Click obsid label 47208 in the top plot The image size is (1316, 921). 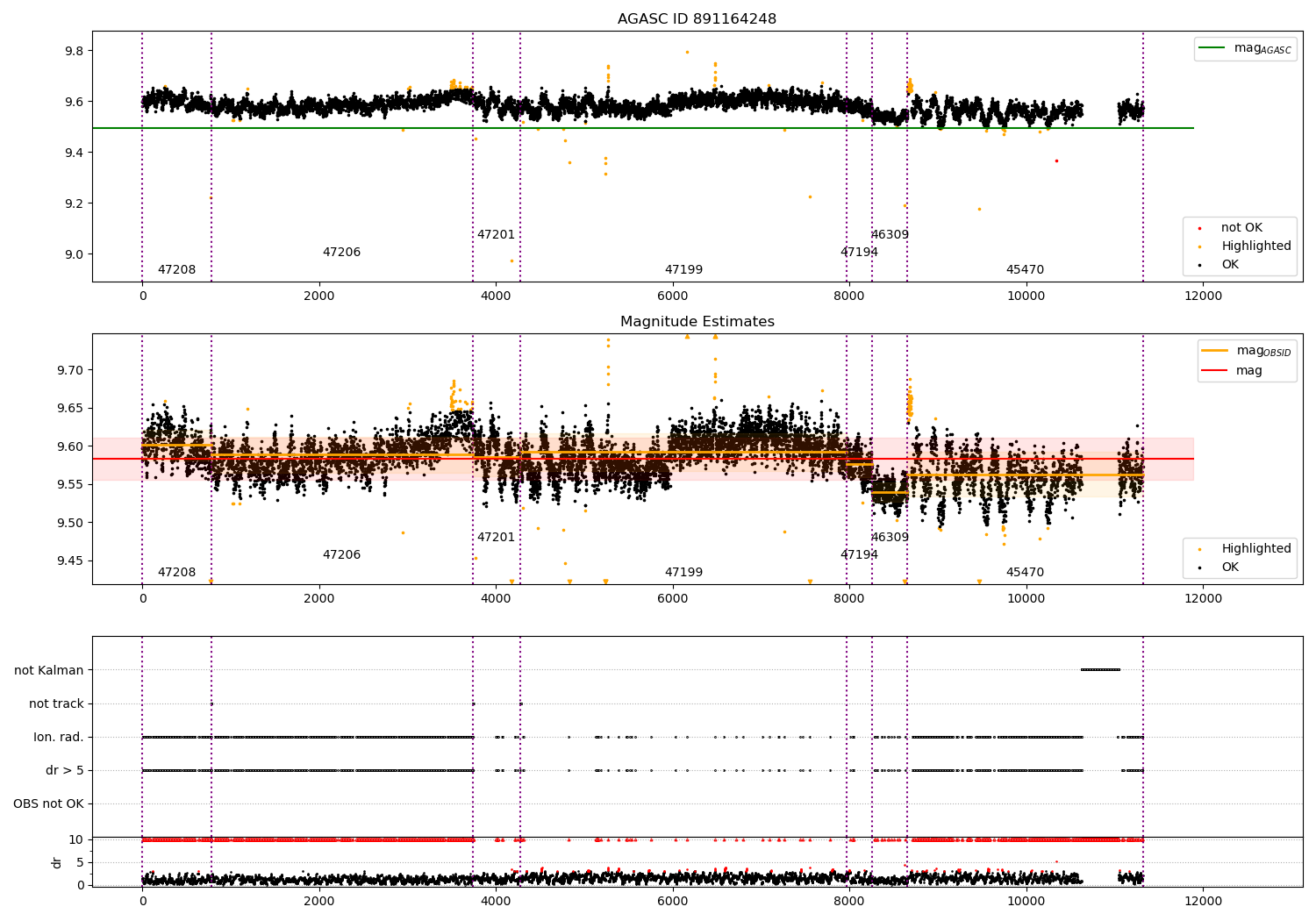(176, 270)
